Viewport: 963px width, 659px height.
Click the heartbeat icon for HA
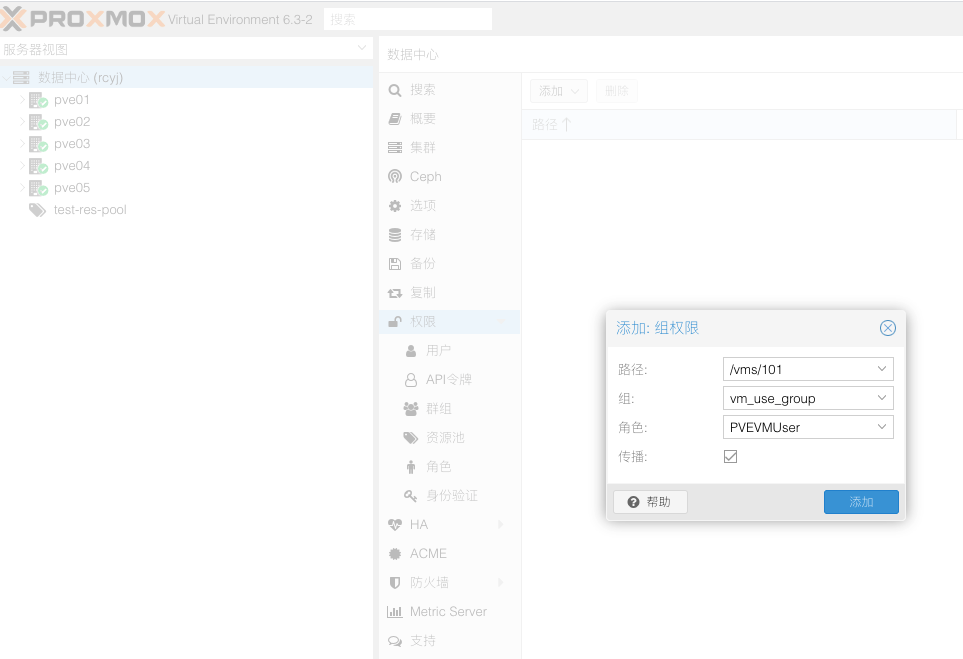[395, 524]
